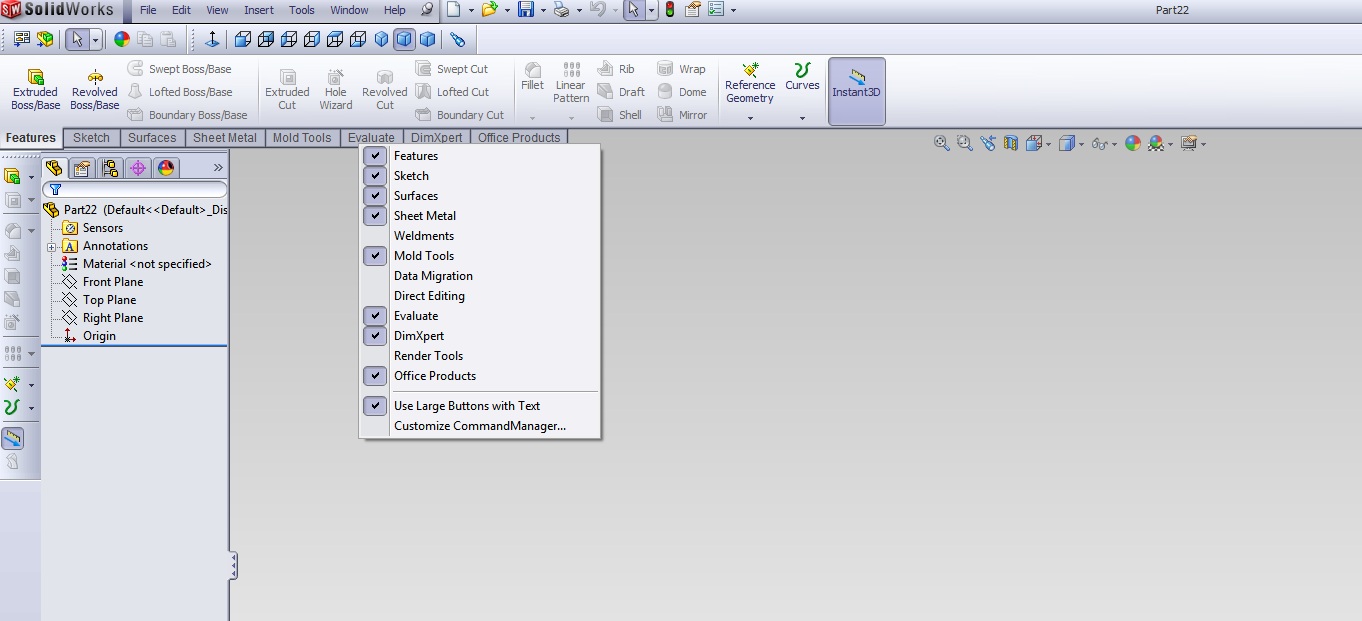
Task: Open the ConfigurationManager tab icon
Action: pyautogui.click(x=110, y=168)
